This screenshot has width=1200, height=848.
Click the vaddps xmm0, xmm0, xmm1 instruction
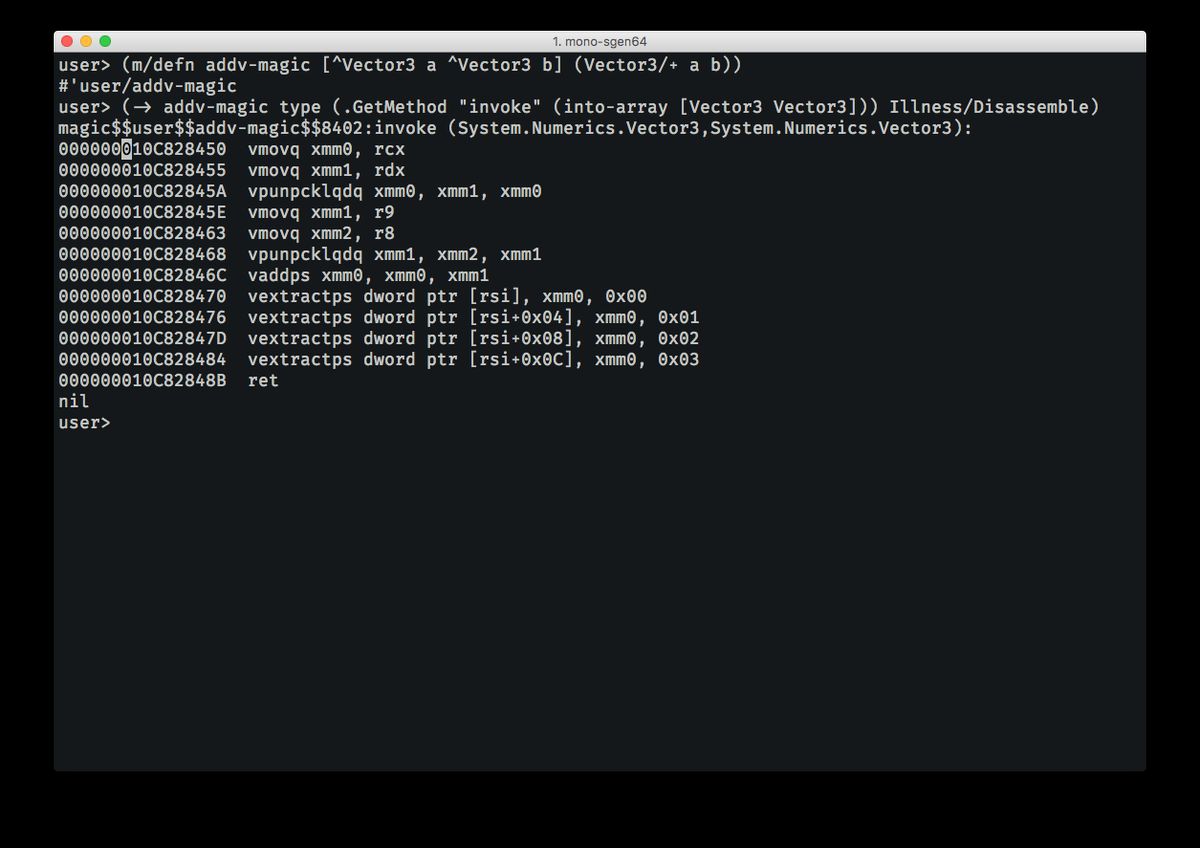pos(368,276)
